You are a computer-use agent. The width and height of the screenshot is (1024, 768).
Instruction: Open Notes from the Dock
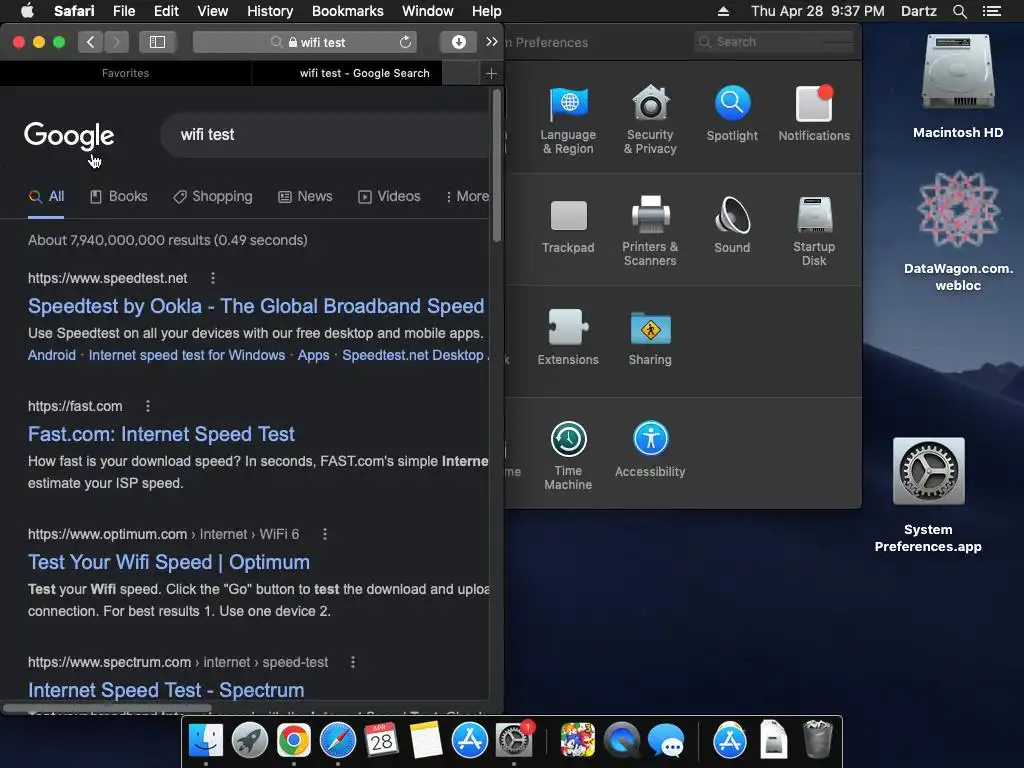426,741
